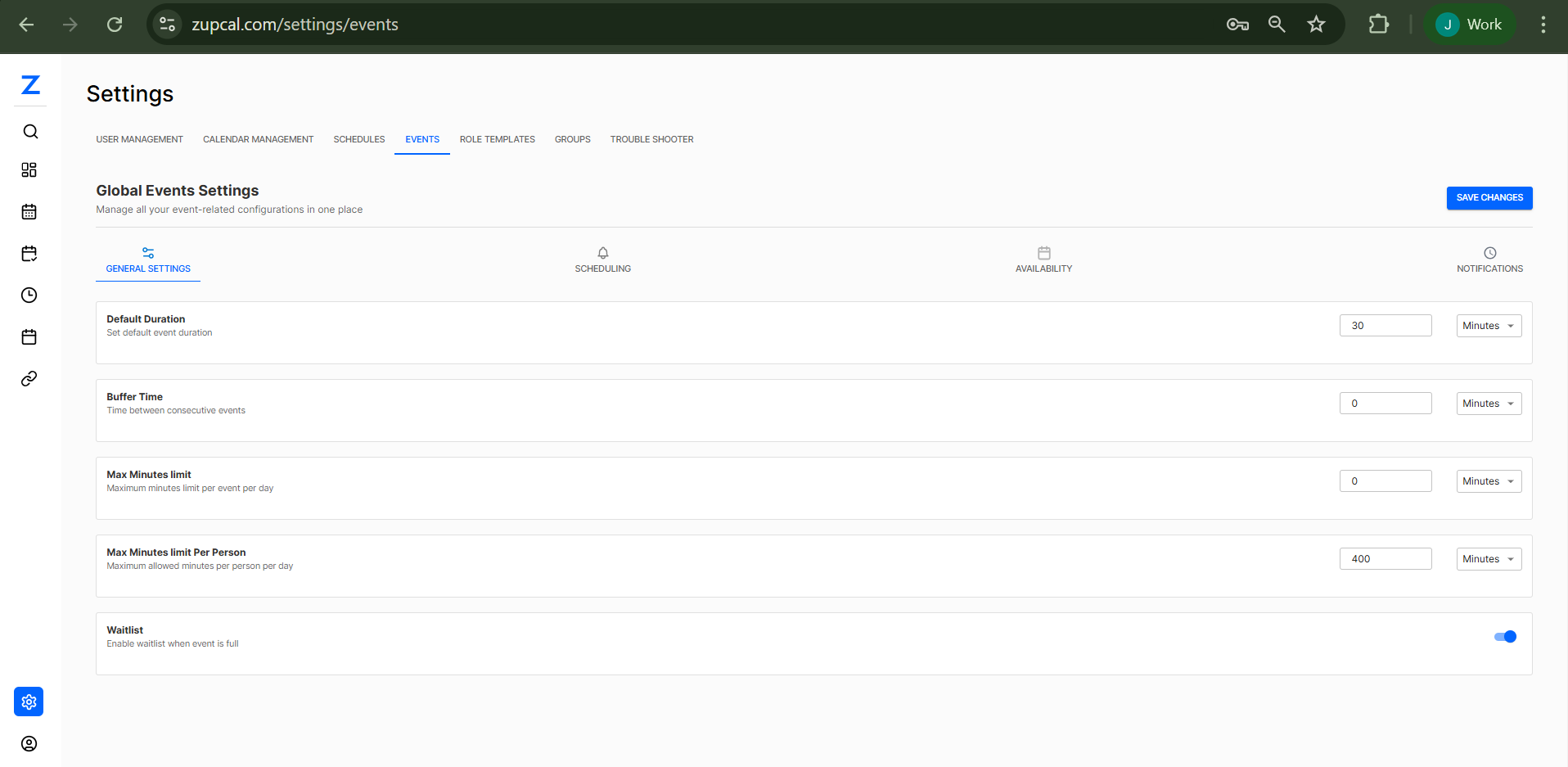Click the Save Changes button
This screenshot has width=1568, height=767.
tap(1489, 198)
